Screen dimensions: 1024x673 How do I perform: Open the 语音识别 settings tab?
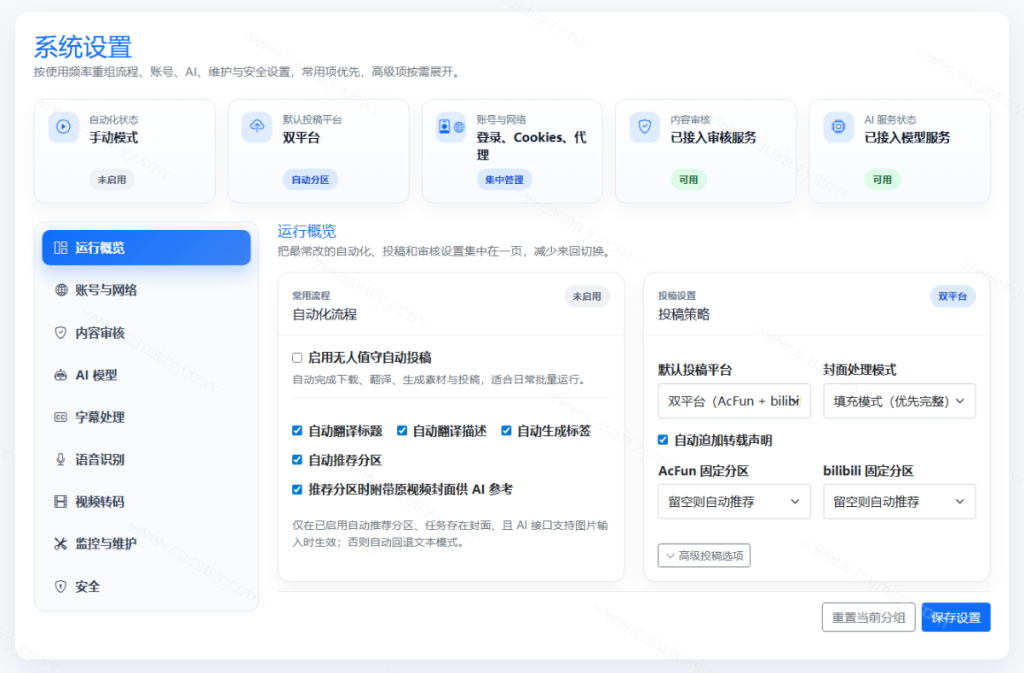click(146, 460)
